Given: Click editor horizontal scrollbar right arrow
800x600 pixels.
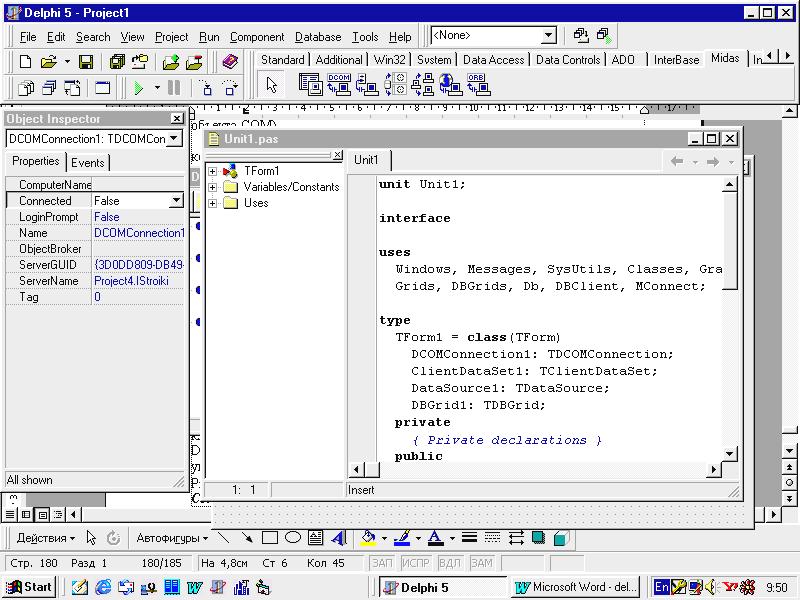Looking at the screenshot, I should pos(713,469).
